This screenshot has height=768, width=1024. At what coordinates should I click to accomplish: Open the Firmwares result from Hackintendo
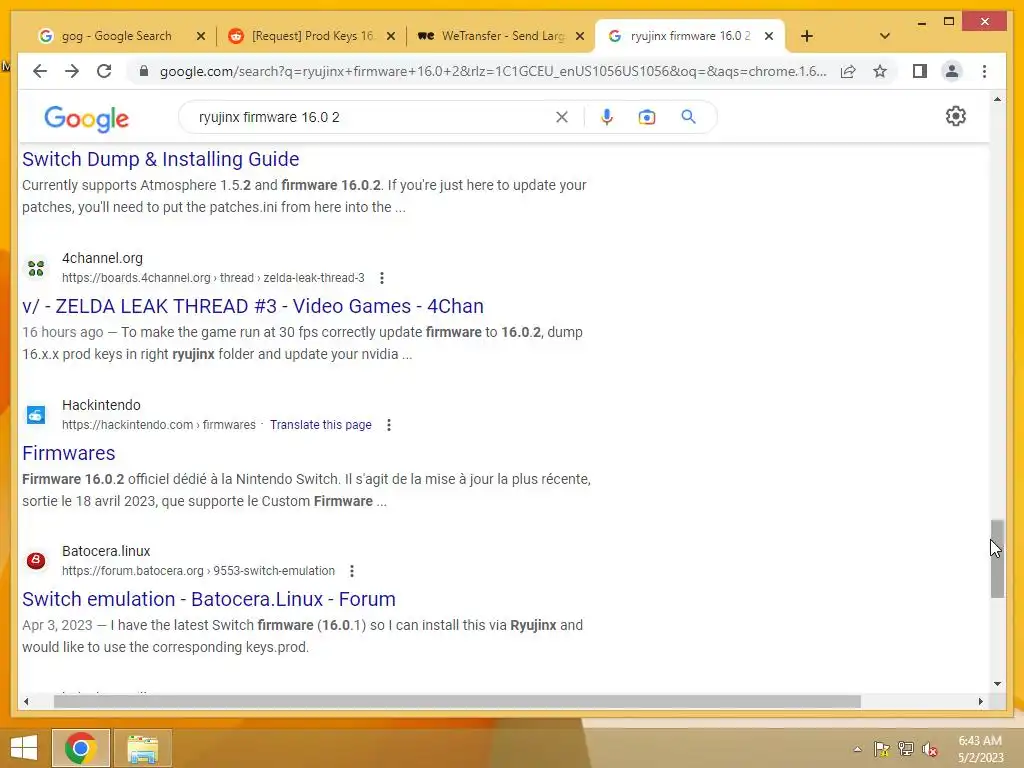(x=69, y=453)
